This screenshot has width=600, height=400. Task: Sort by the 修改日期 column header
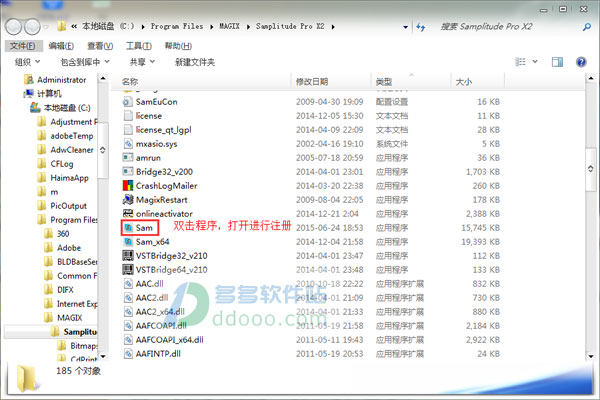(331, 82)
